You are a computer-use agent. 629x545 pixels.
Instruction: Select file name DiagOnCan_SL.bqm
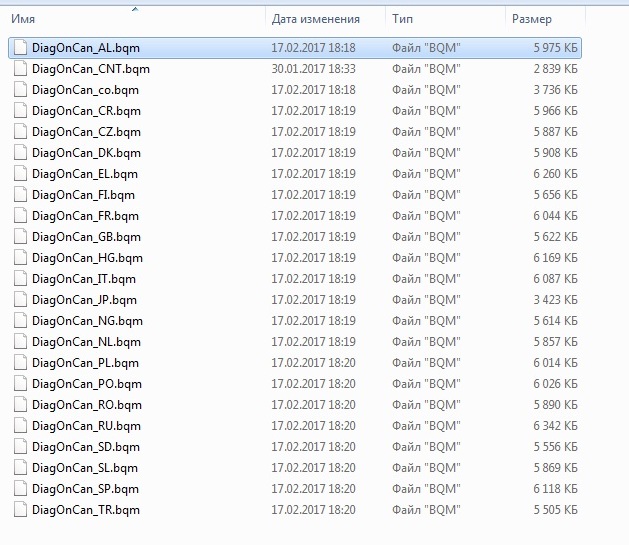85,468
